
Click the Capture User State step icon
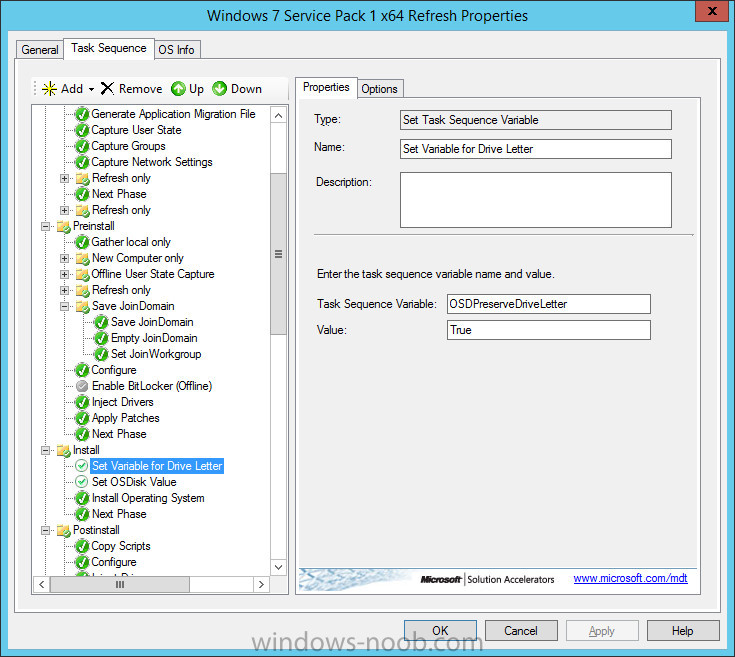click(82, 130)
